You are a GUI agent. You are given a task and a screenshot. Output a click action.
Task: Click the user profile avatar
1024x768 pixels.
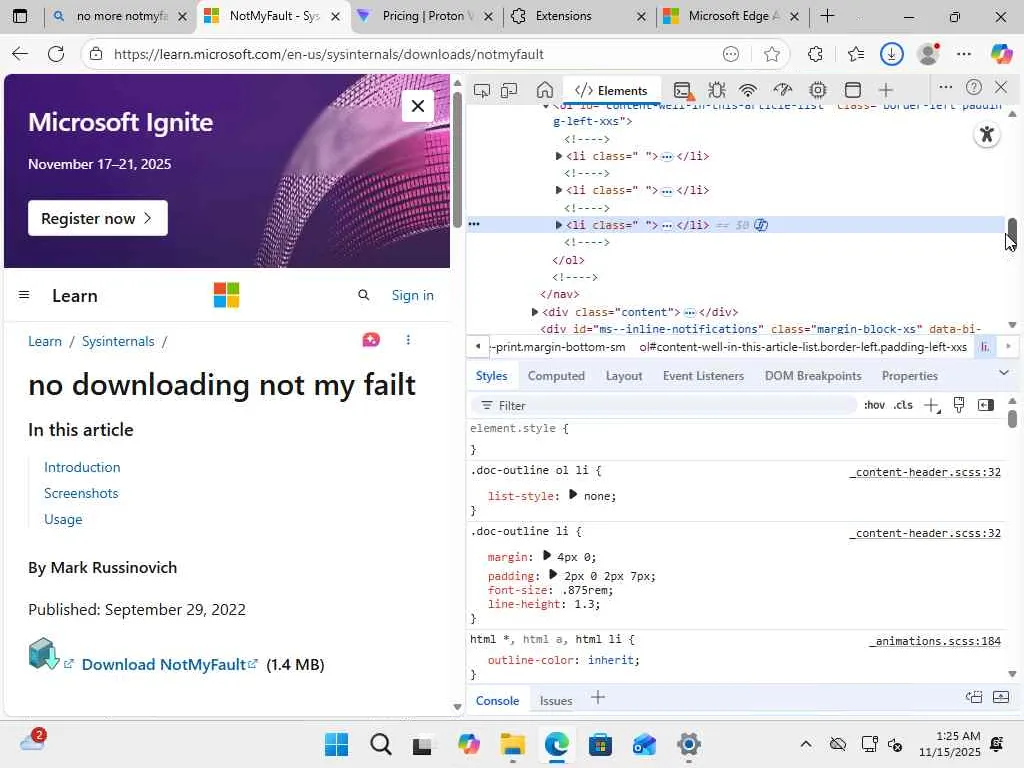(x=928, y=54)
